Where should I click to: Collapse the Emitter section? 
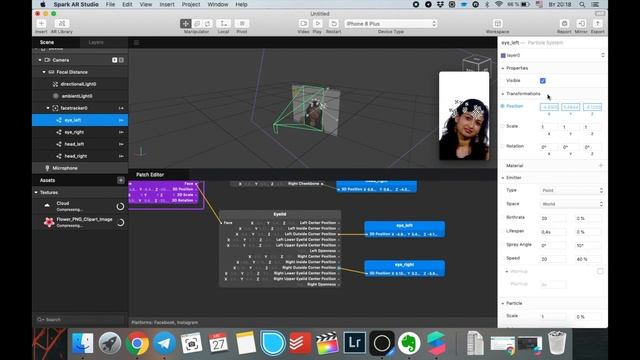coord(503,178)
